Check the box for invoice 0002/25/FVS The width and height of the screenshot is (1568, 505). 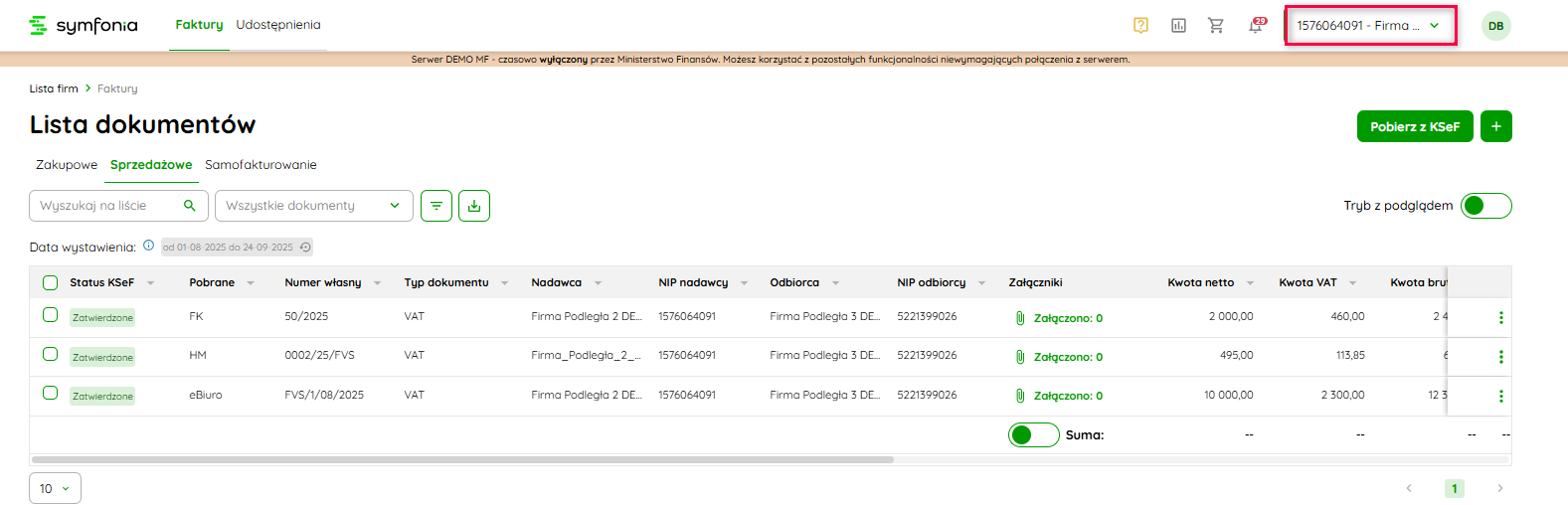click(51, 354)
